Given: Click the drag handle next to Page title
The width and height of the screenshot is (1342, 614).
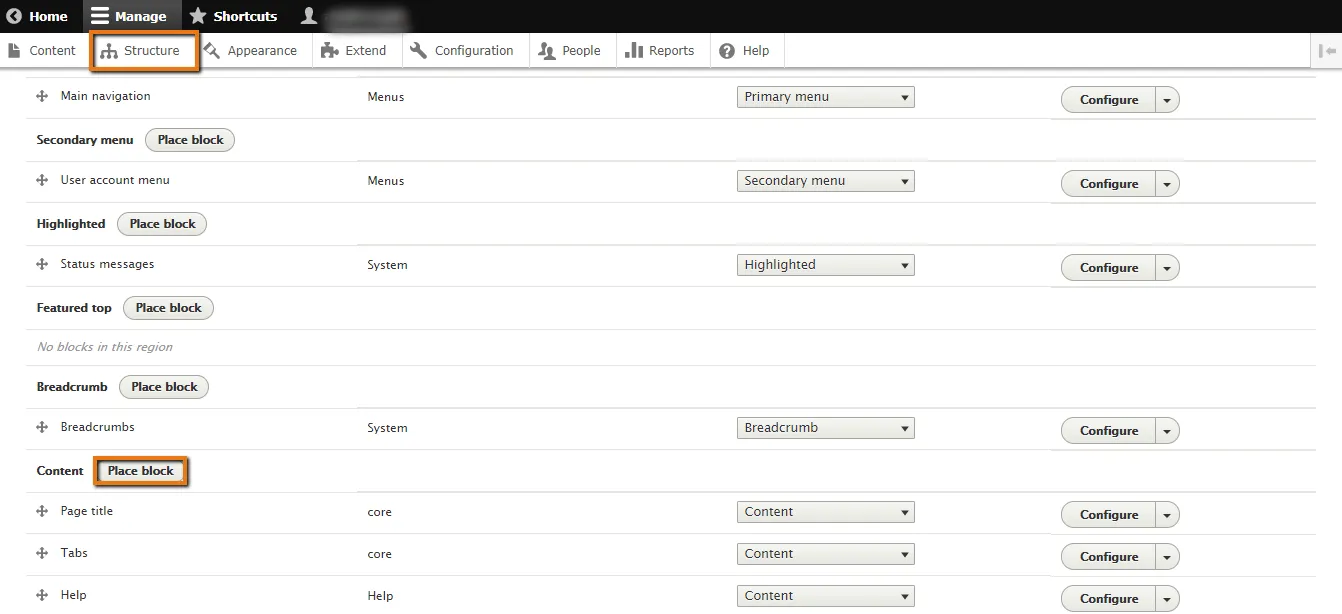Looking at the screenshot, I should [42, 511].
